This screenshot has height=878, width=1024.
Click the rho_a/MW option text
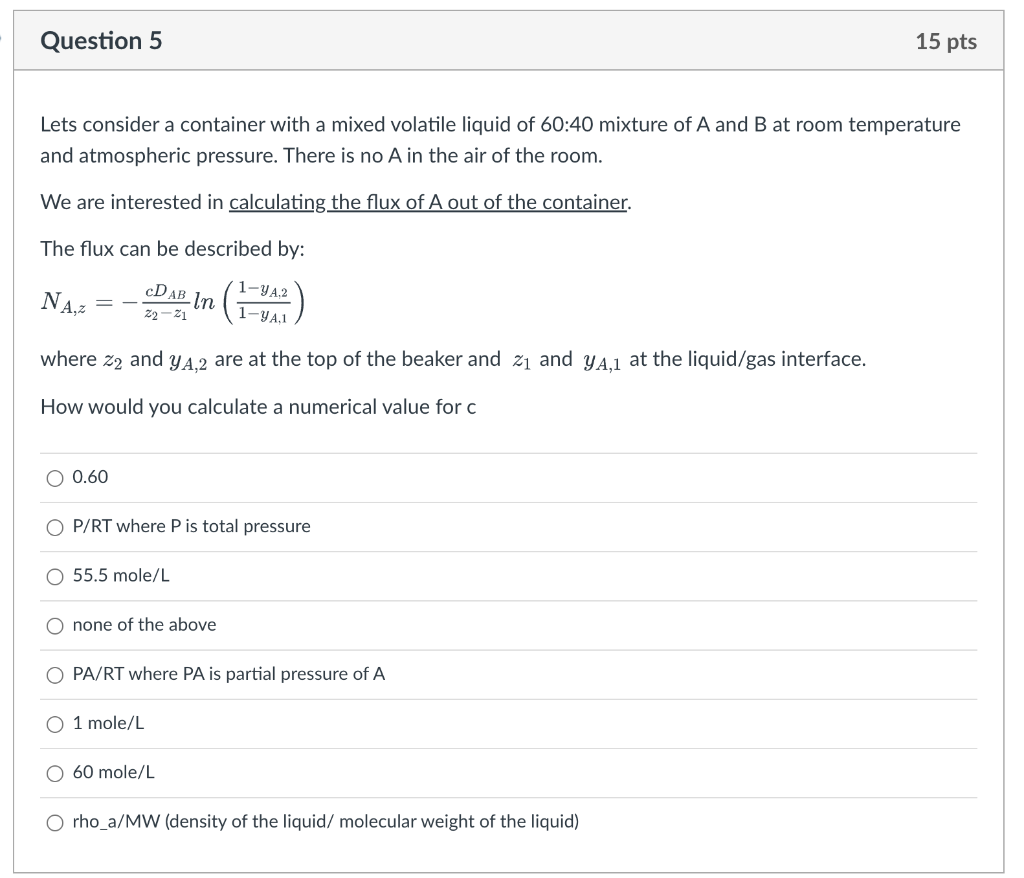point(325,821)
